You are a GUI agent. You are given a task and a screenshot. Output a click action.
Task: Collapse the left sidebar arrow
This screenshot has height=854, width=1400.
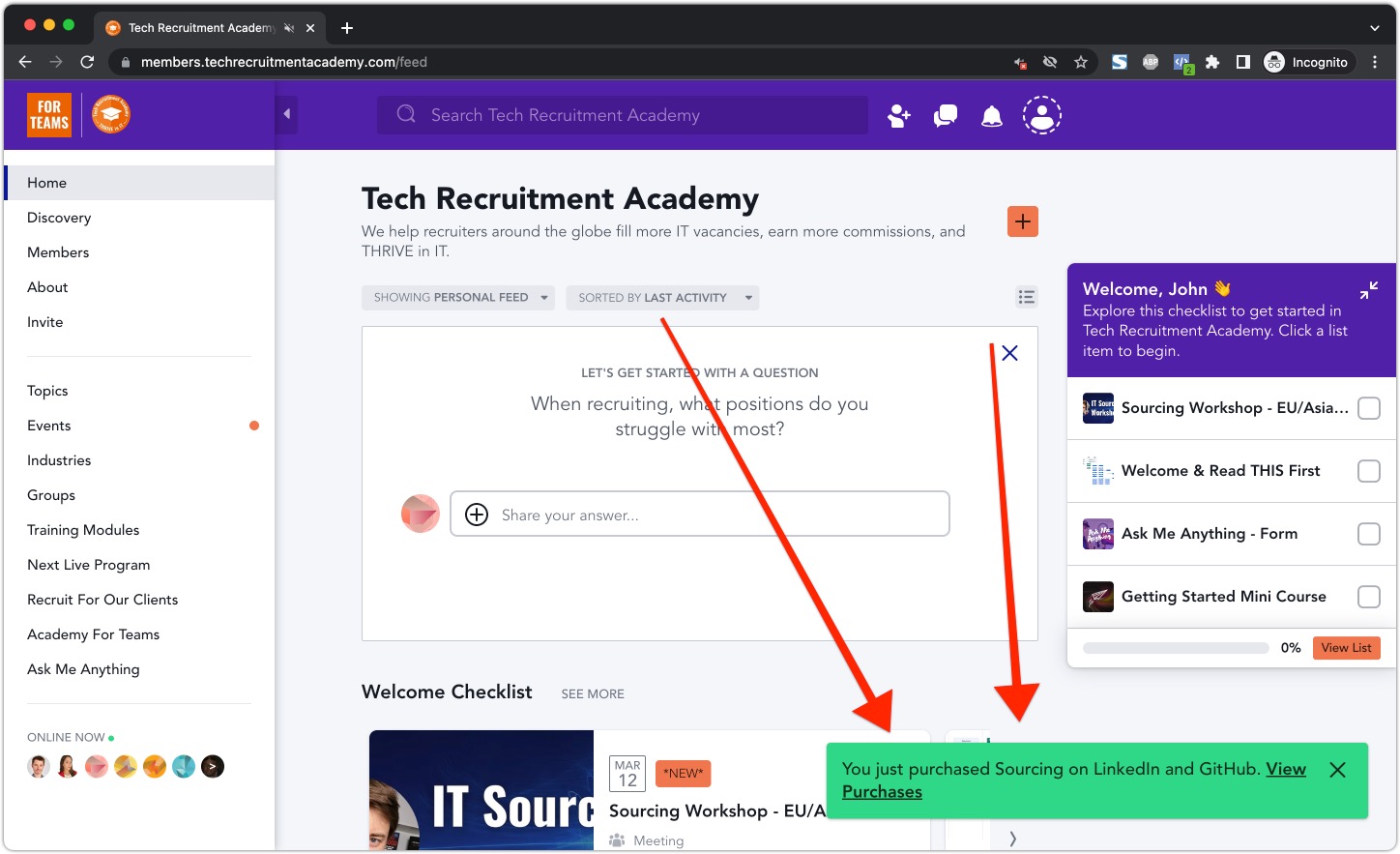point(286,114)
